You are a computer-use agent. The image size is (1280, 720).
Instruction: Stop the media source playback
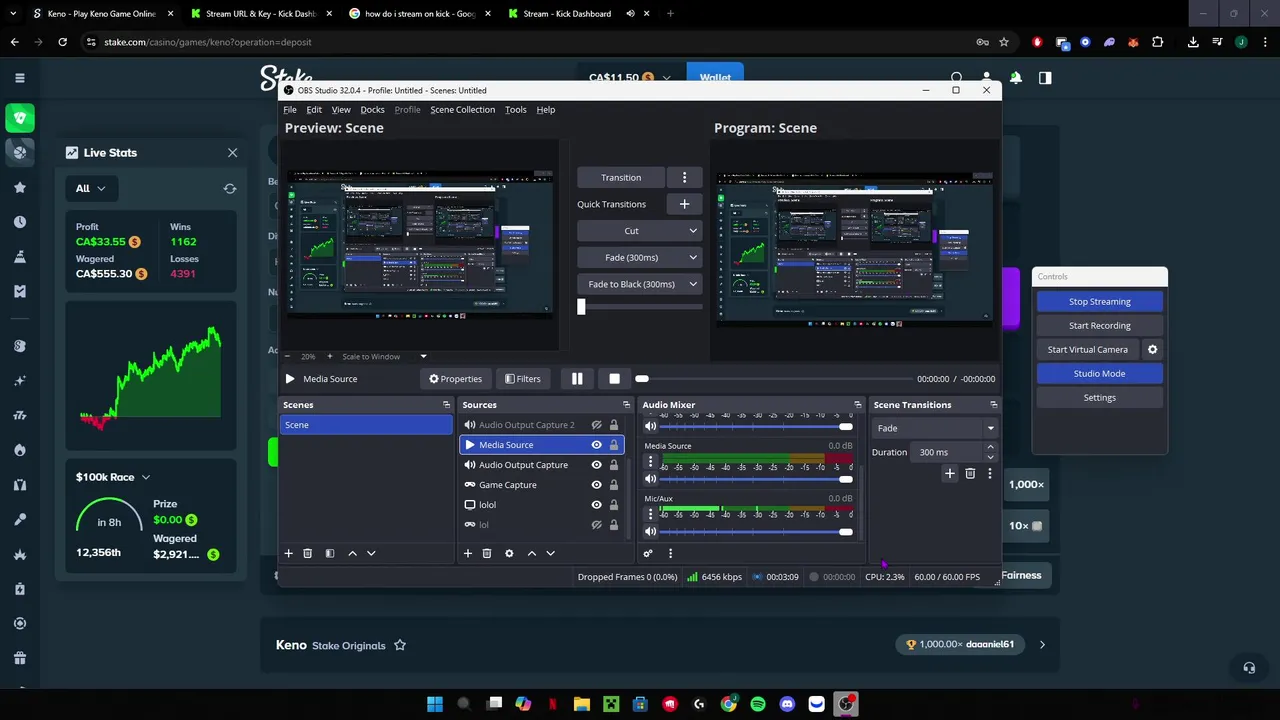[x=614, y=379]
